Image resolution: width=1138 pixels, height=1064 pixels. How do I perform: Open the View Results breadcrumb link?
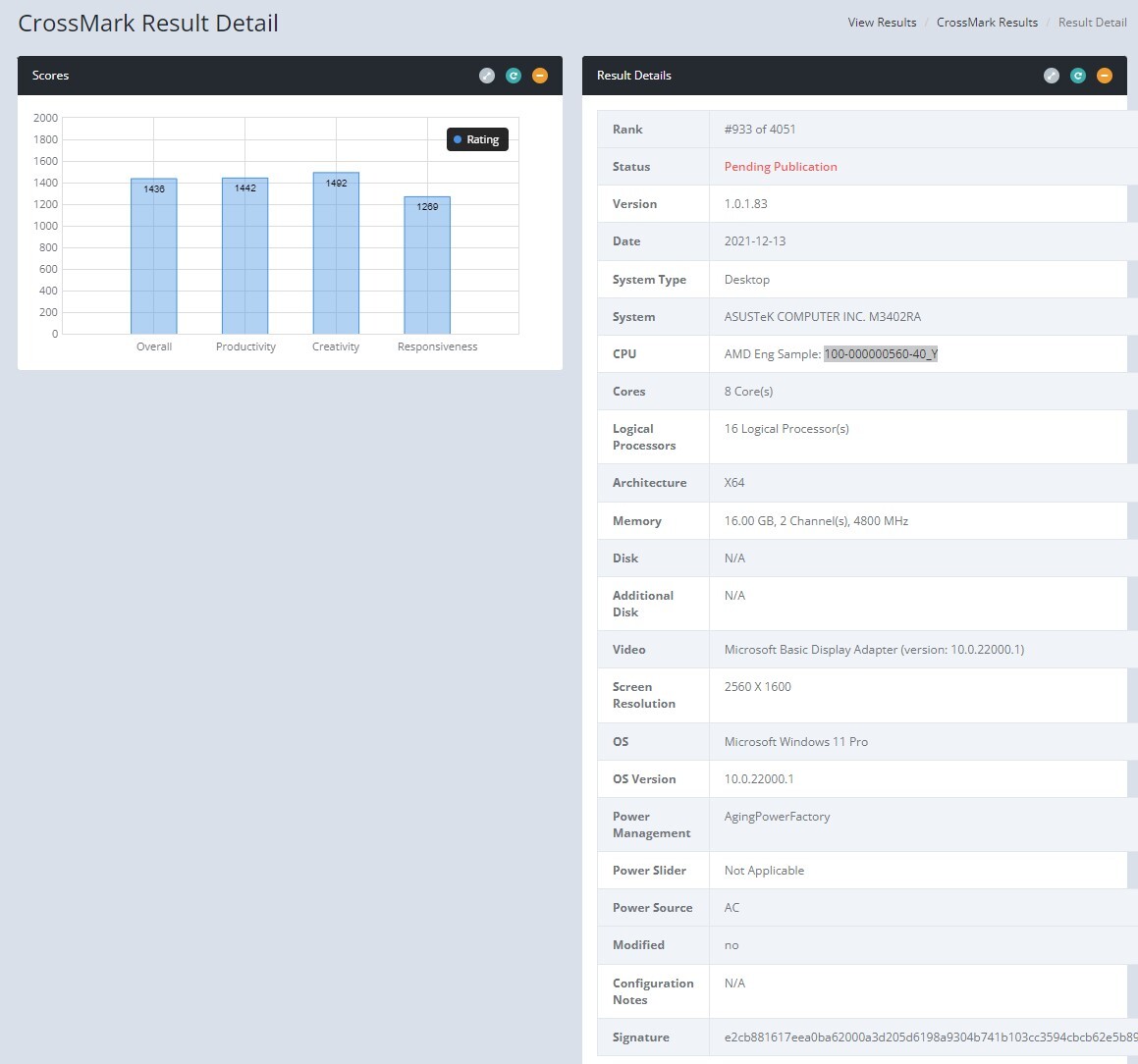click(x=882, y=23)
